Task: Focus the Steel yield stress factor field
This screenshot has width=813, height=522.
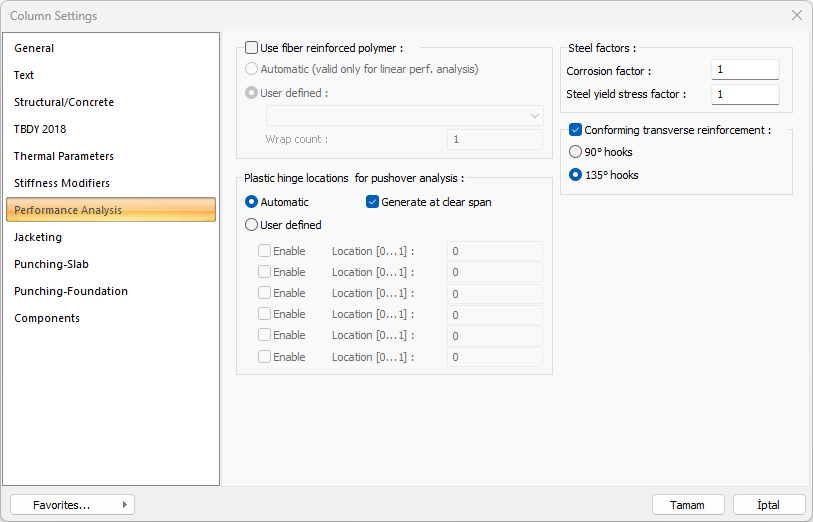Action: 745,94
